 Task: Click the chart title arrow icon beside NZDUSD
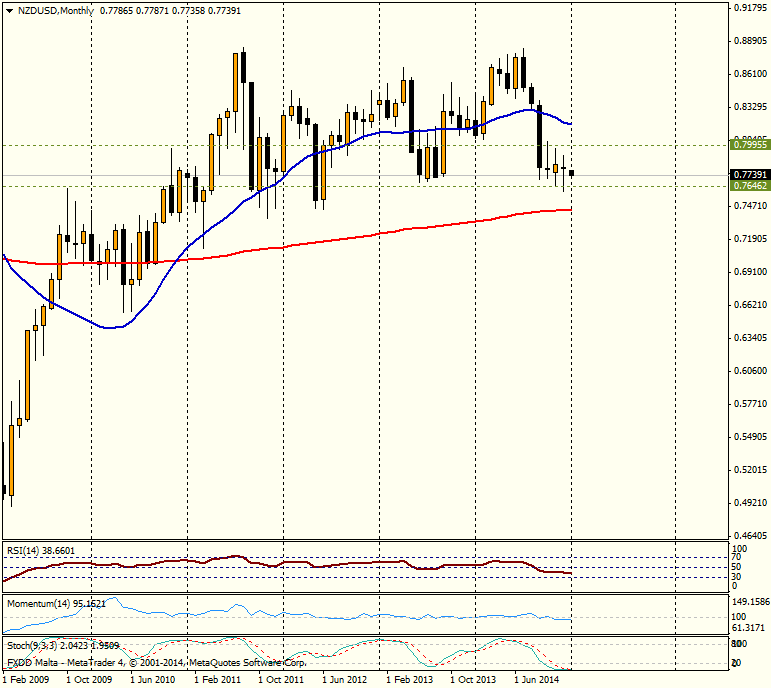(10, 10)
